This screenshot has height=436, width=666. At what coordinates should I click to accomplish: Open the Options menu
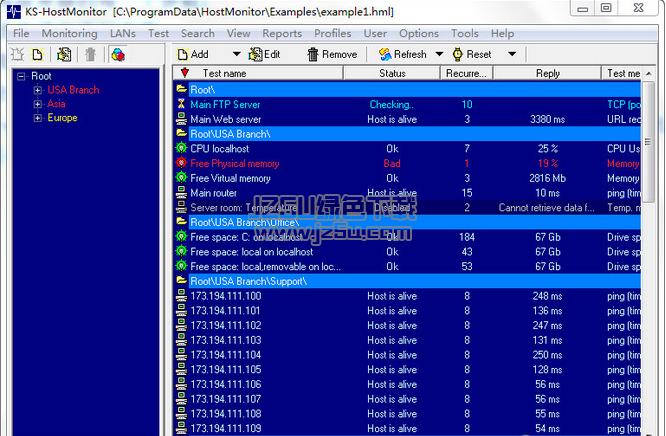point(418,33)
